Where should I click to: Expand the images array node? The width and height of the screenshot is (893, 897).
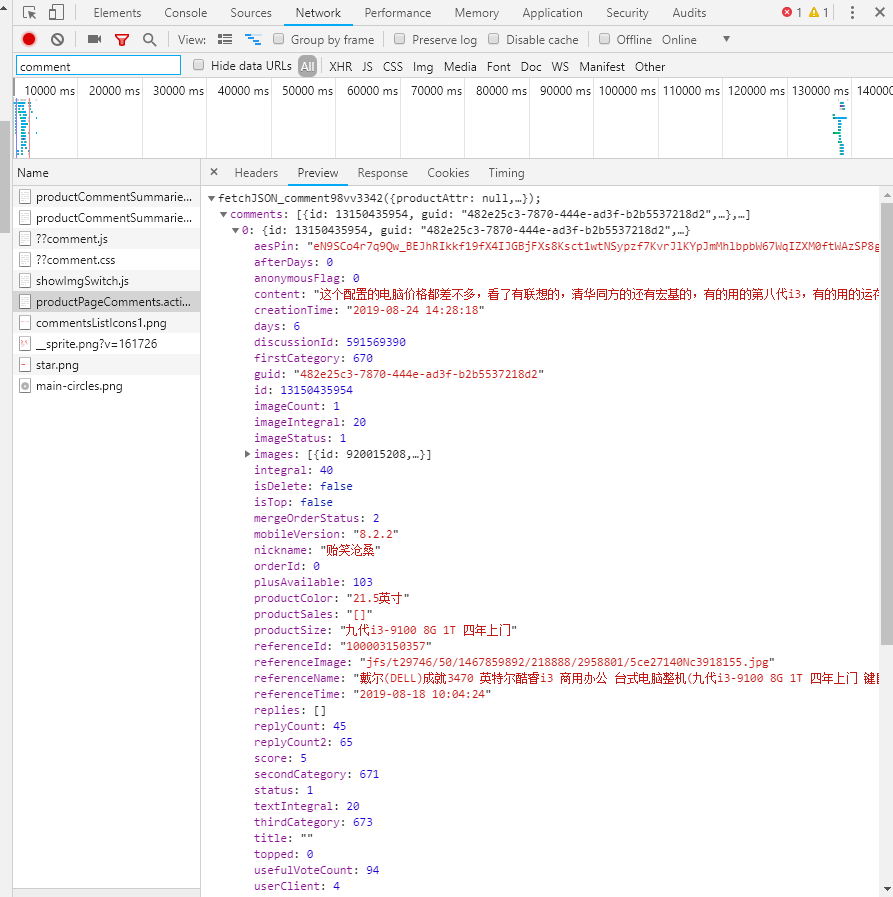(247, 454)
